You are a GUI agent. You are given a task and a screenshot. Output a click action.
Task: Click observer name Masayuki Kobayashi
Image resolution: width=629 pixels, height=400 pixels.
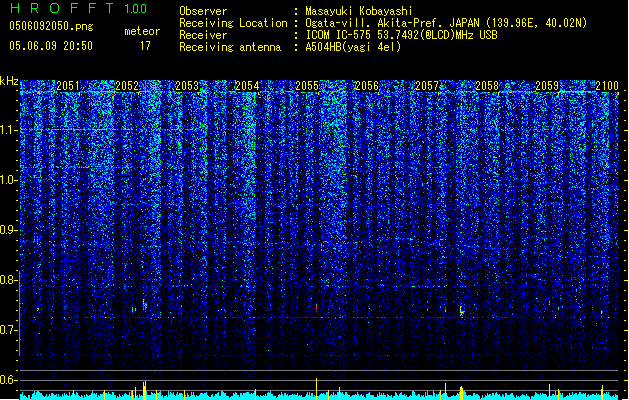click(x=359, y=11)
